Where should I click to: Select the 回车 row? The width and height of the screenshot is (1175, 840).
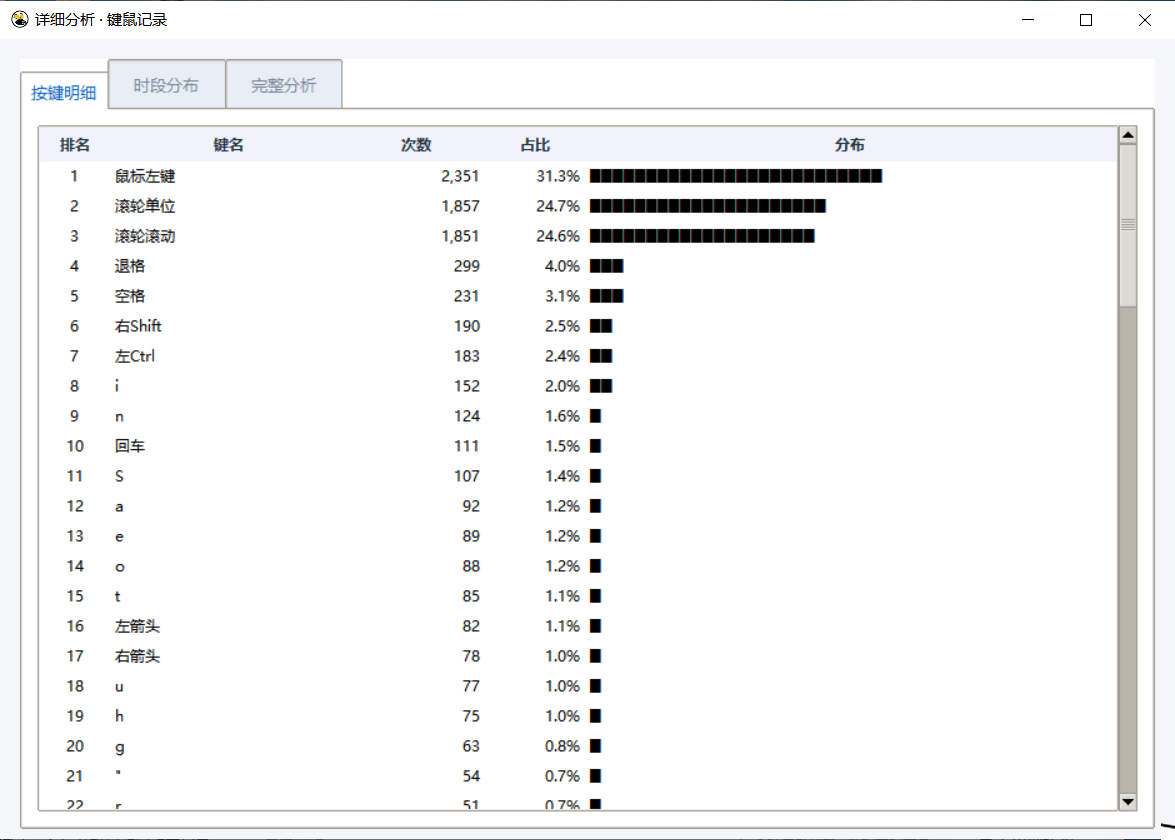[578, 446]
